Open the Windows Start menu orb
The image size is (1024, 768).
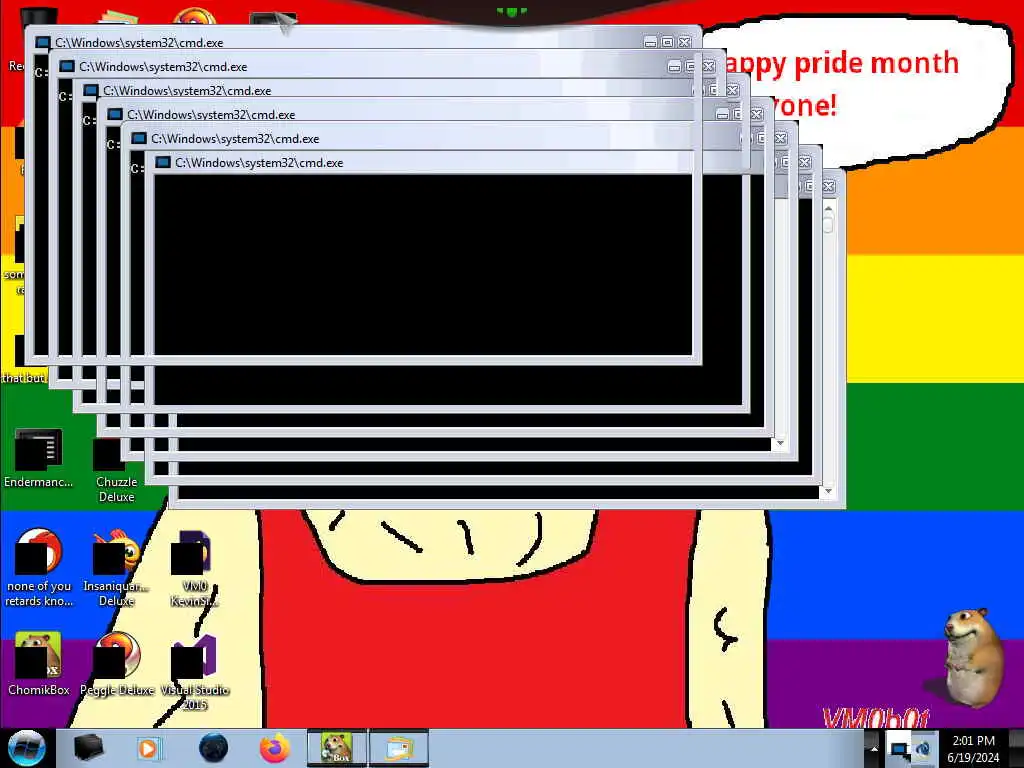click(x=27, y=748)
